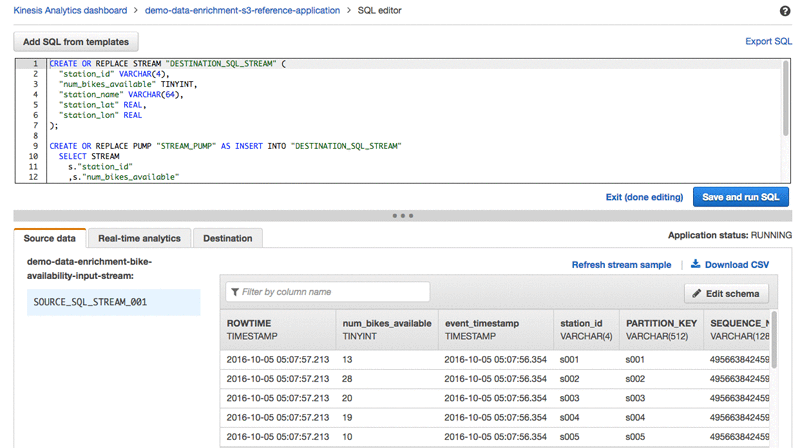This screenshot has height=448, width=800.
Task: Open the help question mark icon
Action: point(785,11)
